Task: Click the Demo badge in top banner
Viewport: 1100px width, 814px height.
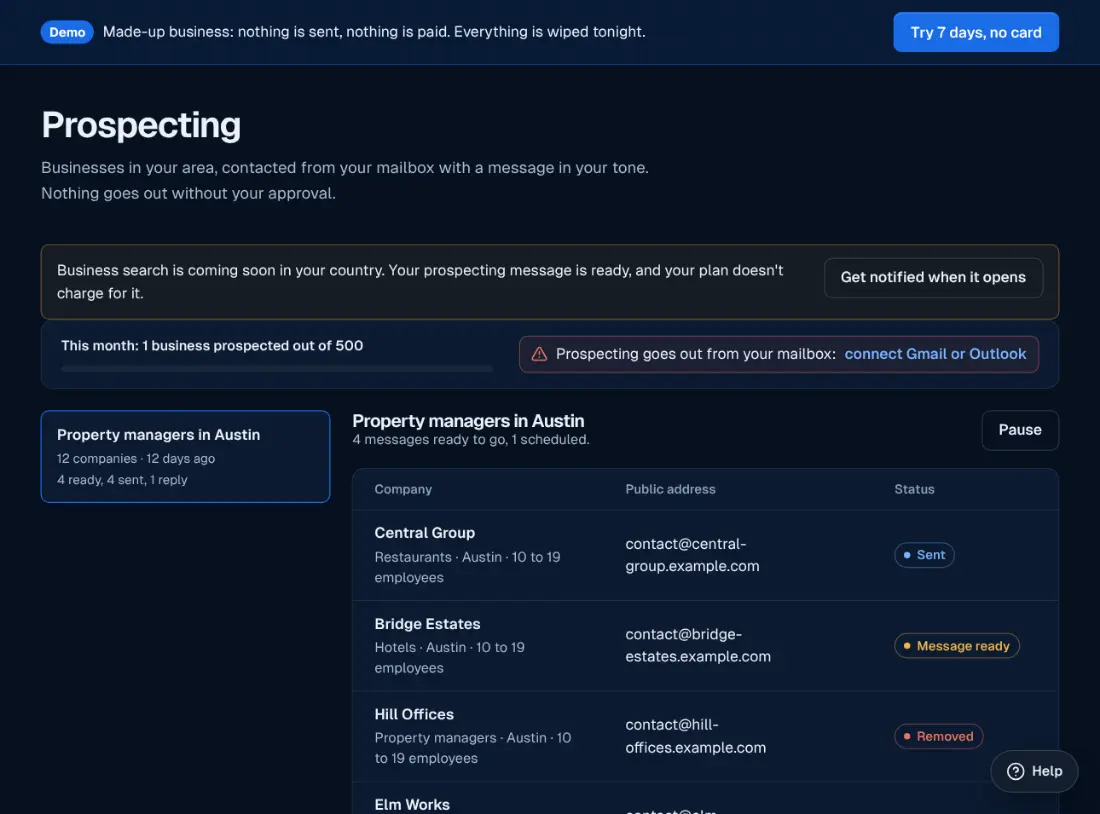Action: [x=67, y=32]
